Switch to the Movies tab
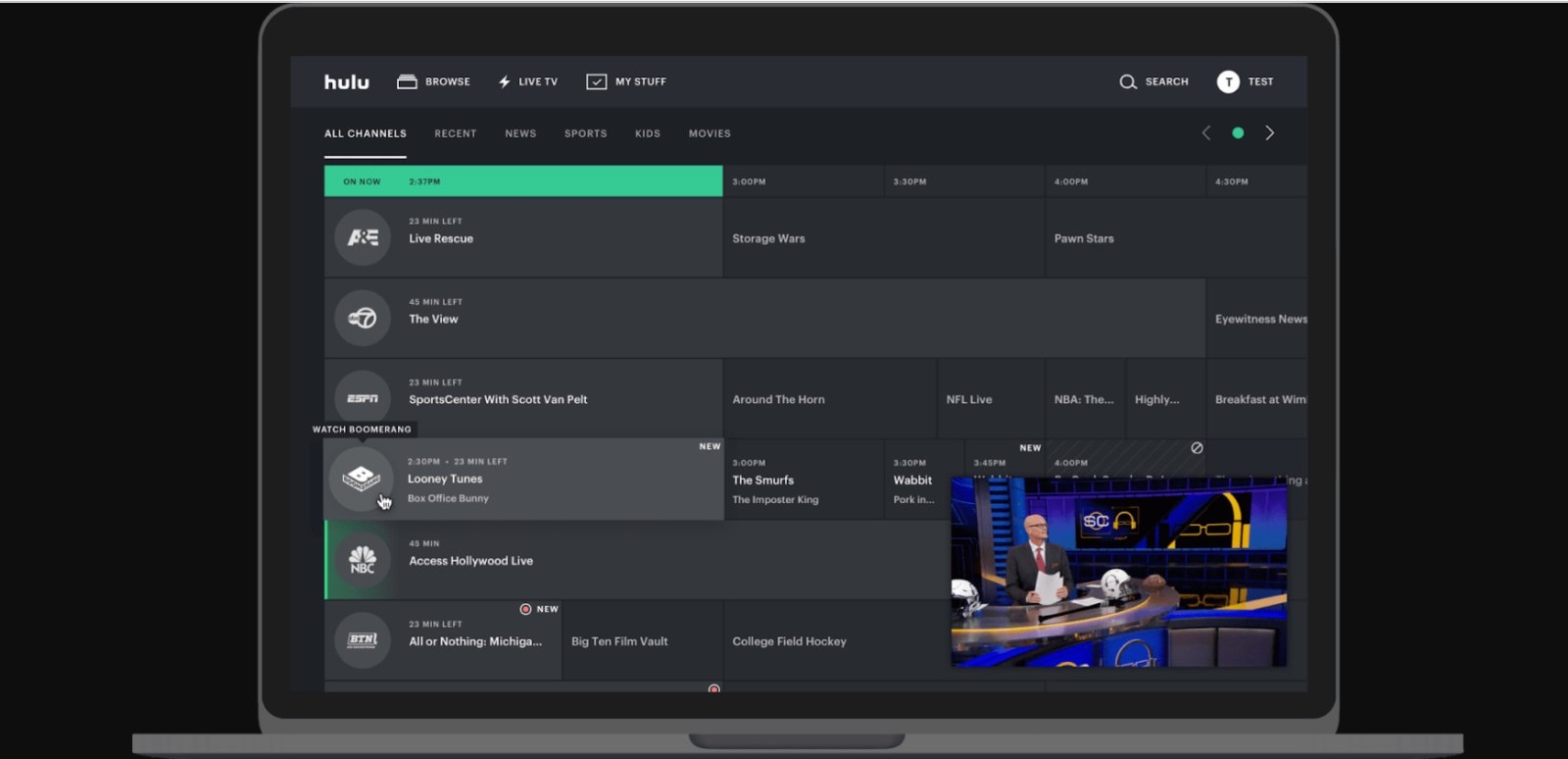Viewport: 1568px width, 759px height. (710, 133)
